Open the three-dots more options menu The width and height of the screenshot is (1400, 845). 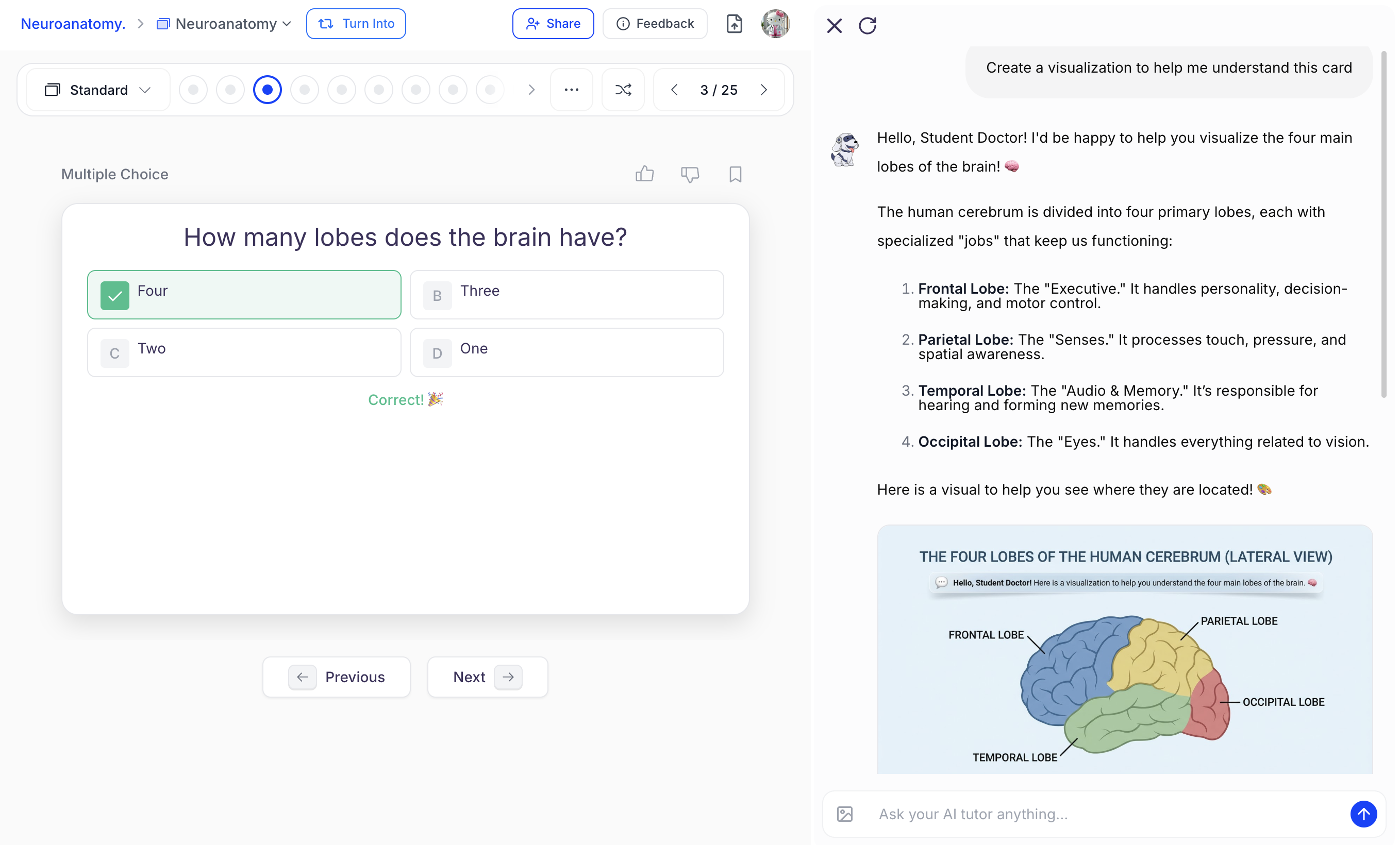571,90
